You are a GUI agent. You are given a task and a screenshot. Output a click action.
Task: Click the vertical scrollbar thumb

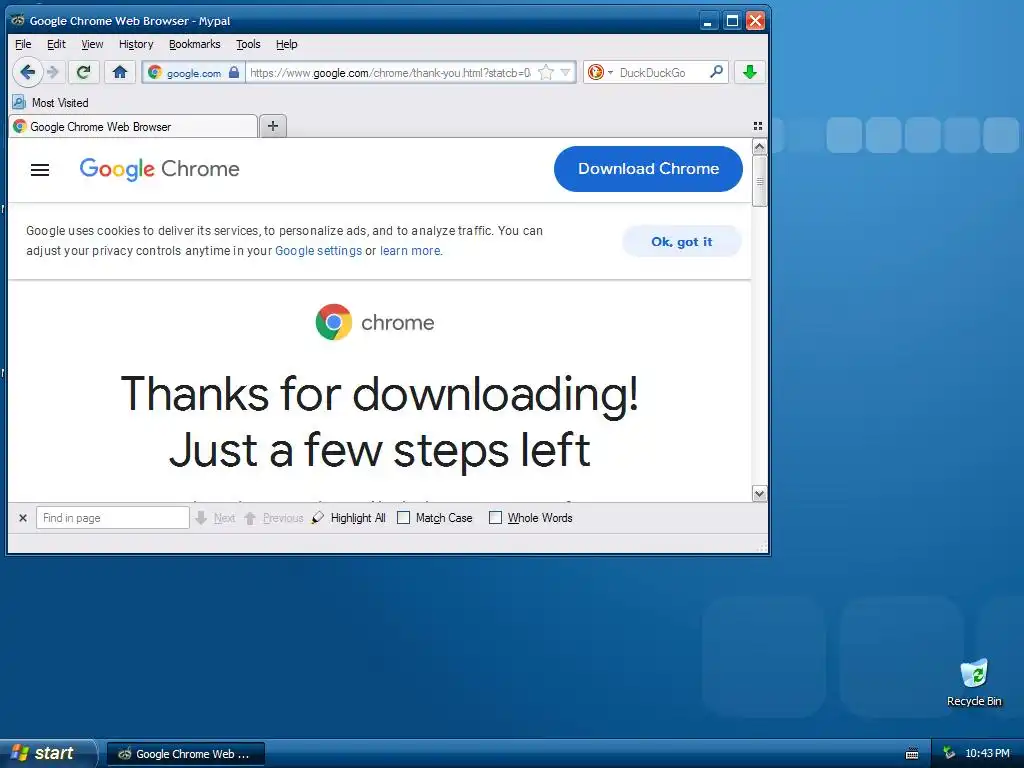click(x=759, y=181)
